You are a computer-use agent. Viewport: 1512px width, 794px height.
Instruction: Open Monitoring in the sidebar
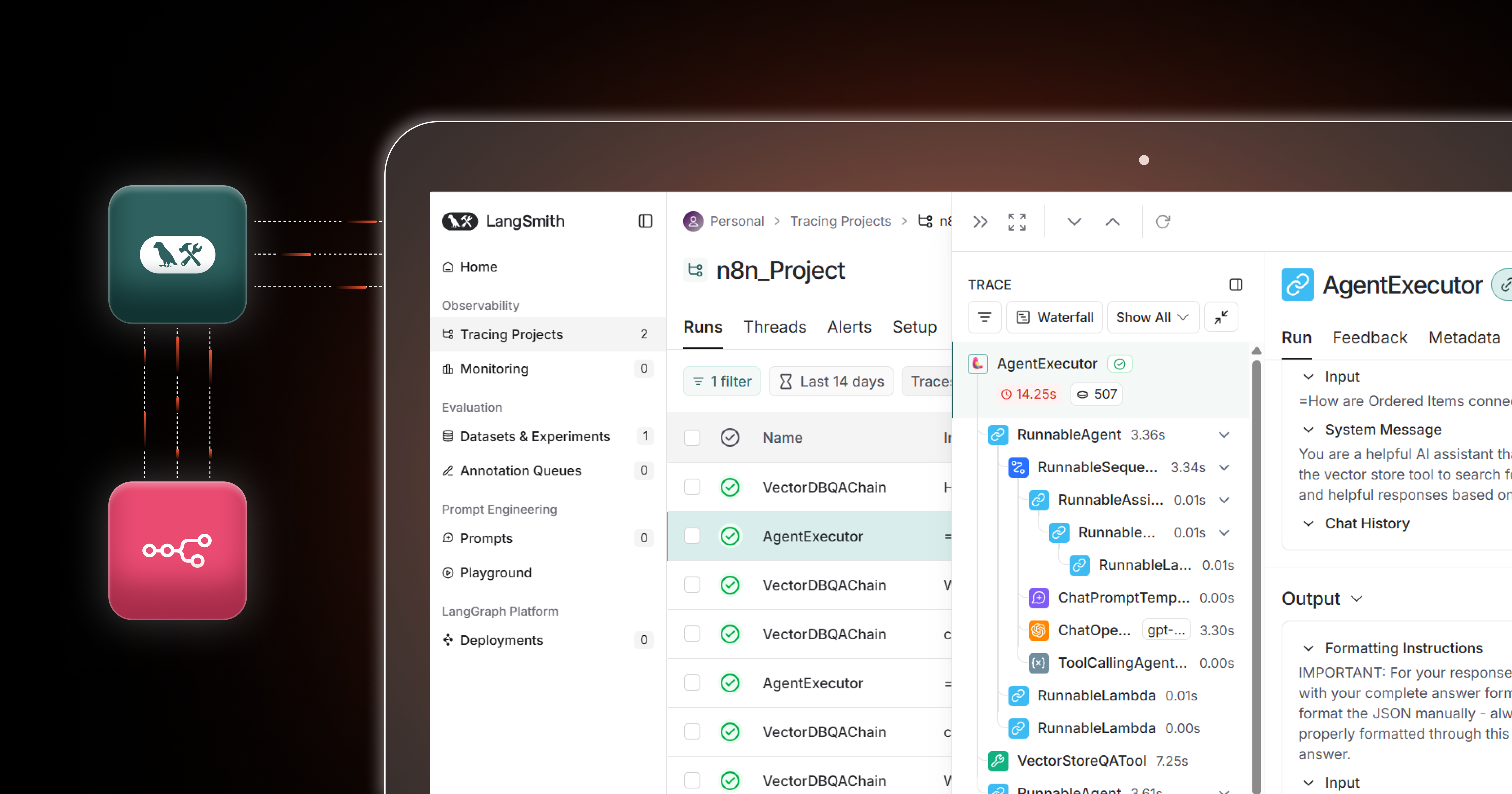pyautogui.click(x=547, y=368)
